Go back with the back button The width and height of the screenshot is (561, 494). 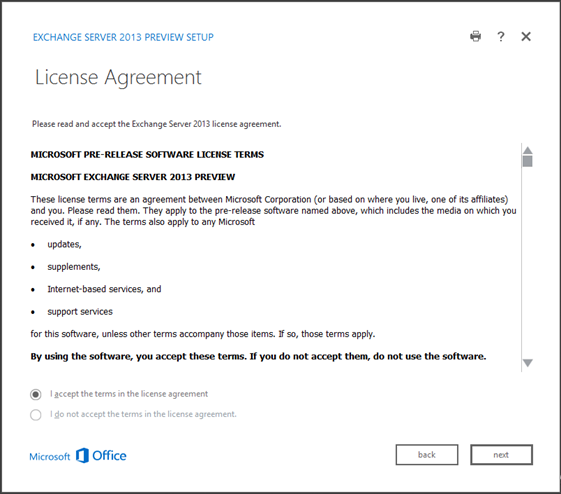pos(427,455)
